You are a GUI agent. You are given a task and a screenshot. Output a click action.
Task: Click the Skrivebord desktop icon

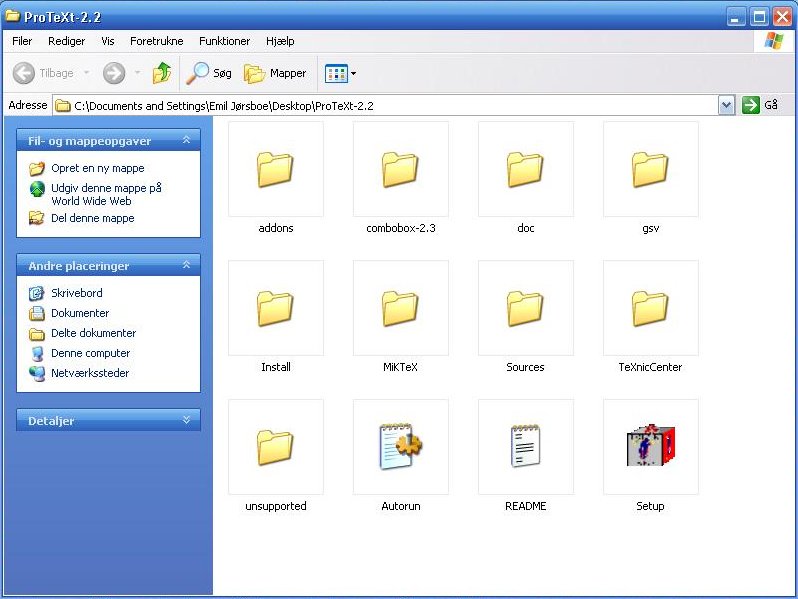37,293
